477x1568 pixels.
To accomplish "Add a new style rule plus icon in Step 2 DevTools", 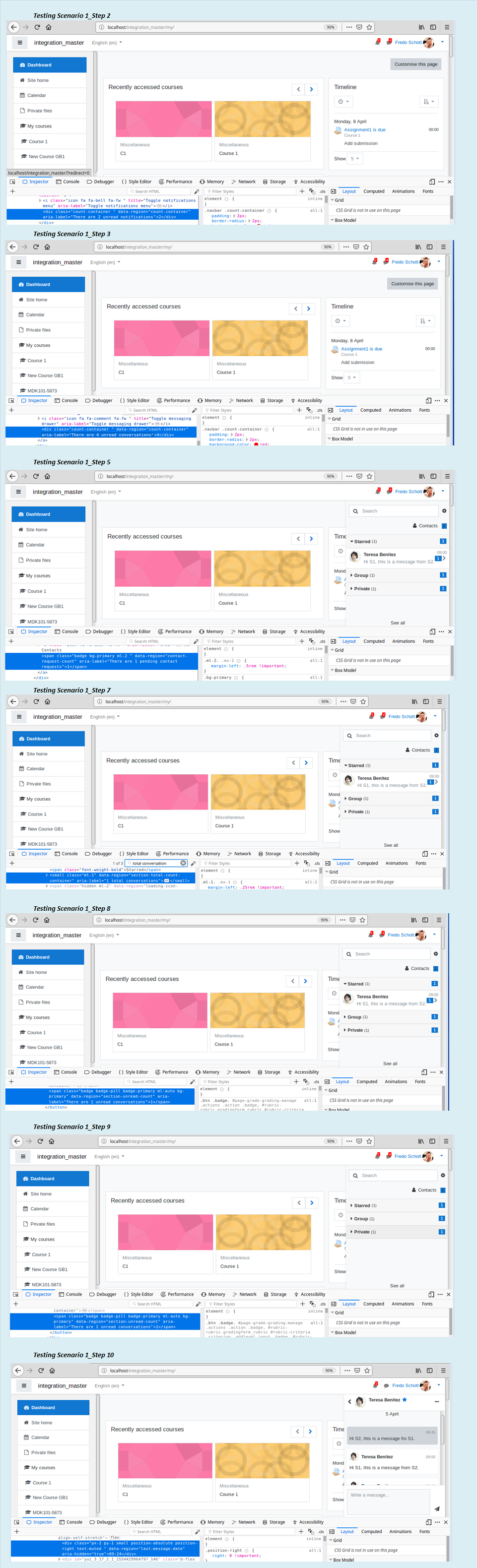I will [x=302, y=191].
